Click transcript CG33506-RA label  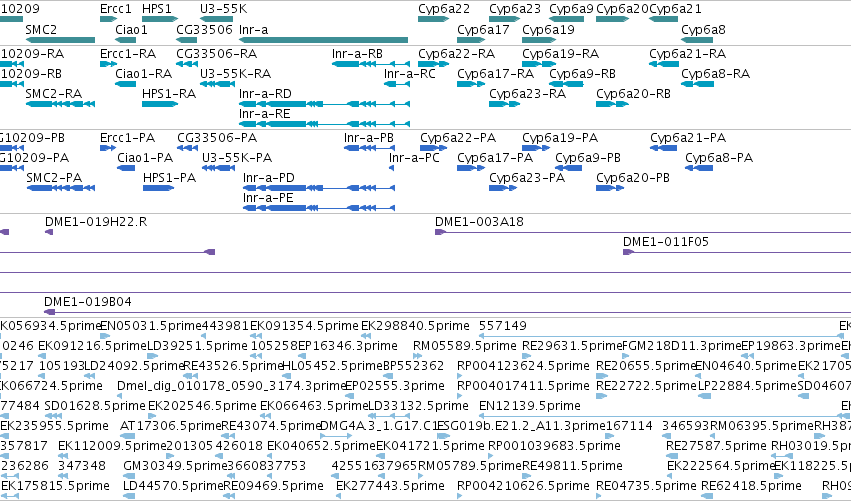coord(217,54)
